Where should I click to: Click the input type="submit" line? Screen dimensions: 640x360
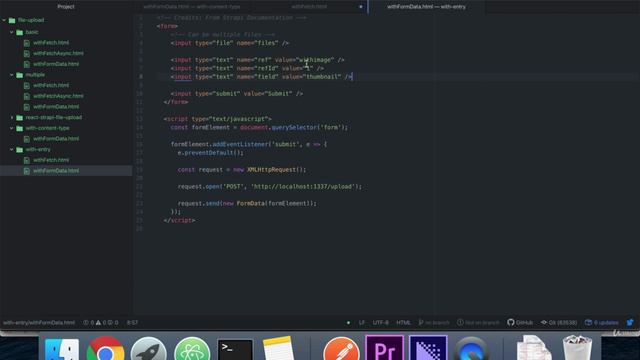tap(237, 94)
